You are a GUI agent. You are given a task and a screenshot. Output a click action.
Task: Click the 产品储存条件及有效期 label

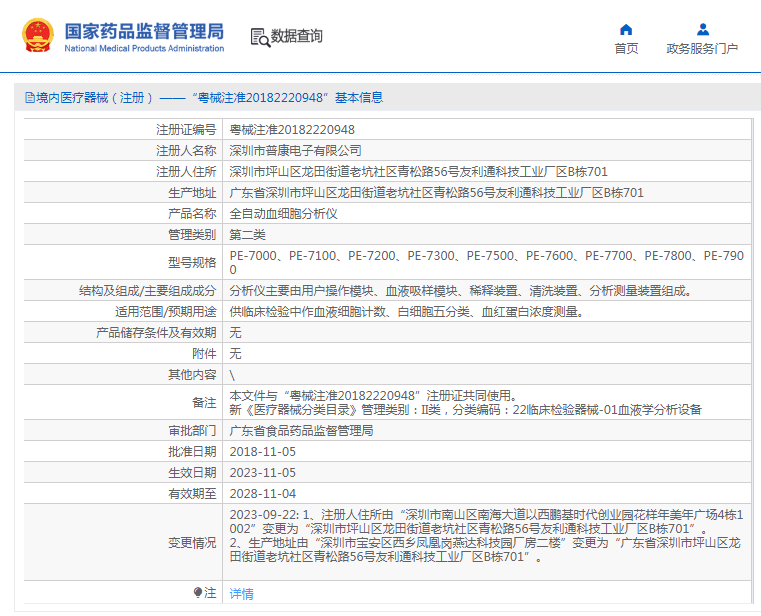click(x=156, y=333)
